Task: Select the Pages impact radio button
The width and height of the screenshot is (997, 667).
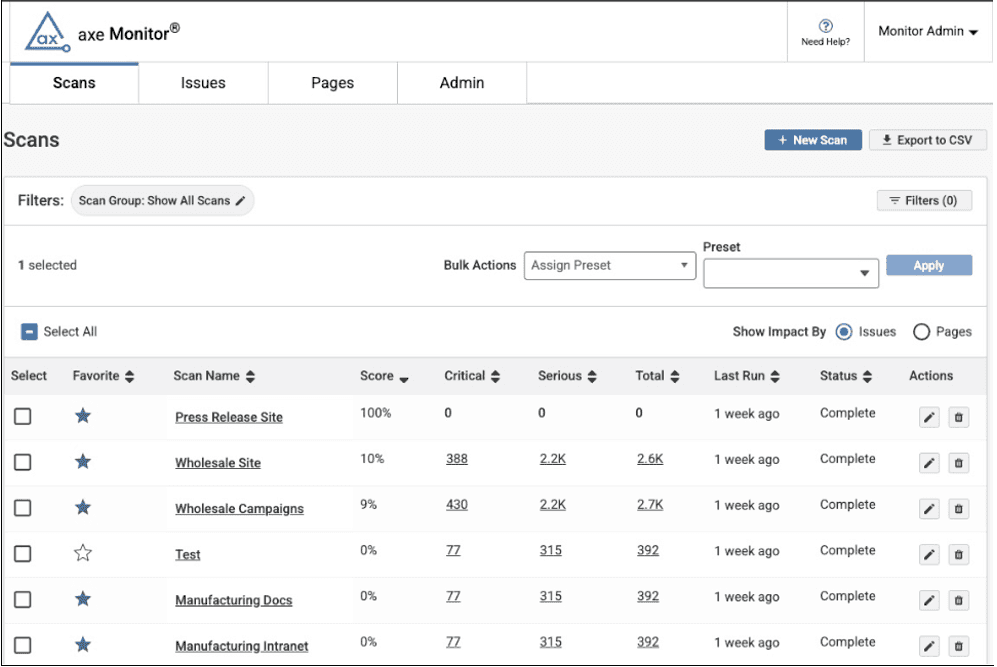Action: click(921, 332)
